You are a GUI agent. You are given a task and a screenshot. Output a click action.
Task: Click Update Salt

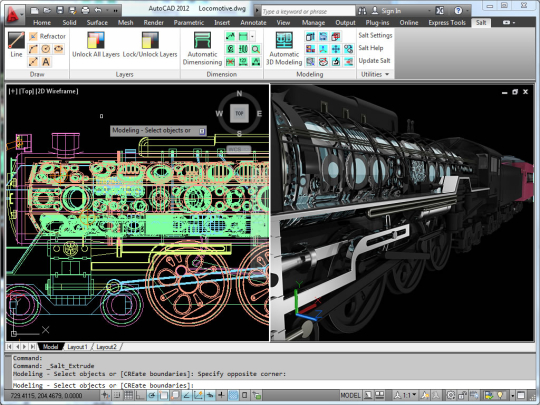tap(374, 61)
